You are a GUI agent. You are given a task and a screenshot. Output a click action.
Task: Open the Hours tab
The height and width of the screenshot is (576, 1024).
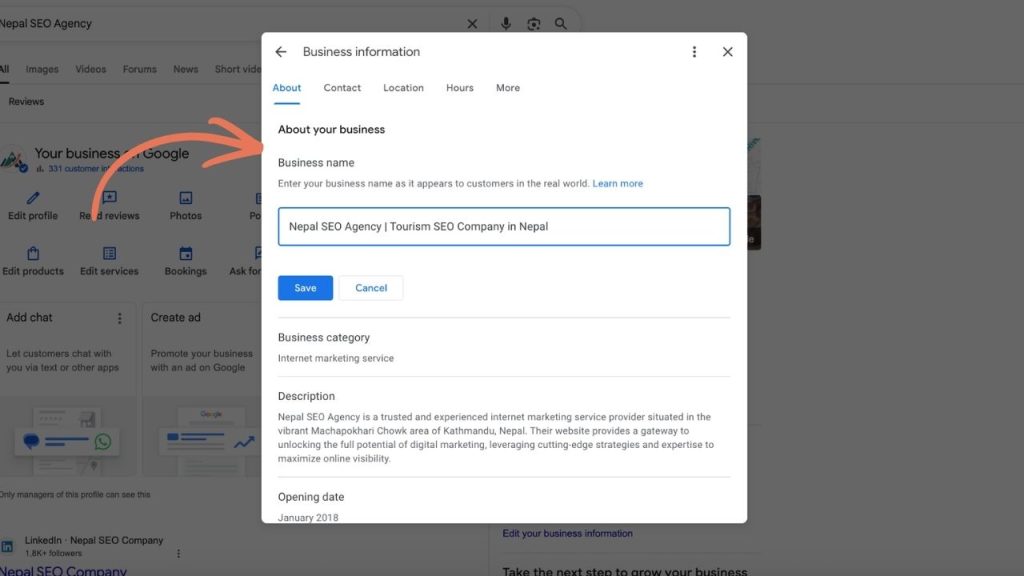coord(459,88)
